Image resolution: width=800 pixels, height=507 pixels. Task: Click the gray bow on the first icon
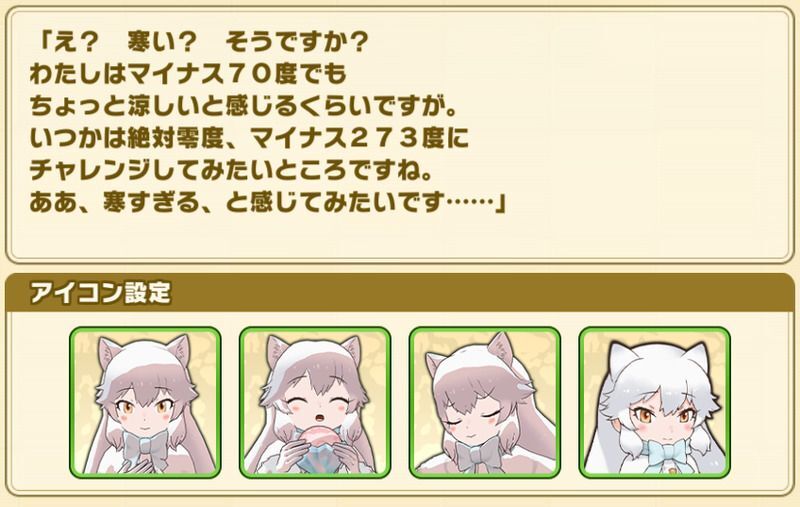[146, 446]
